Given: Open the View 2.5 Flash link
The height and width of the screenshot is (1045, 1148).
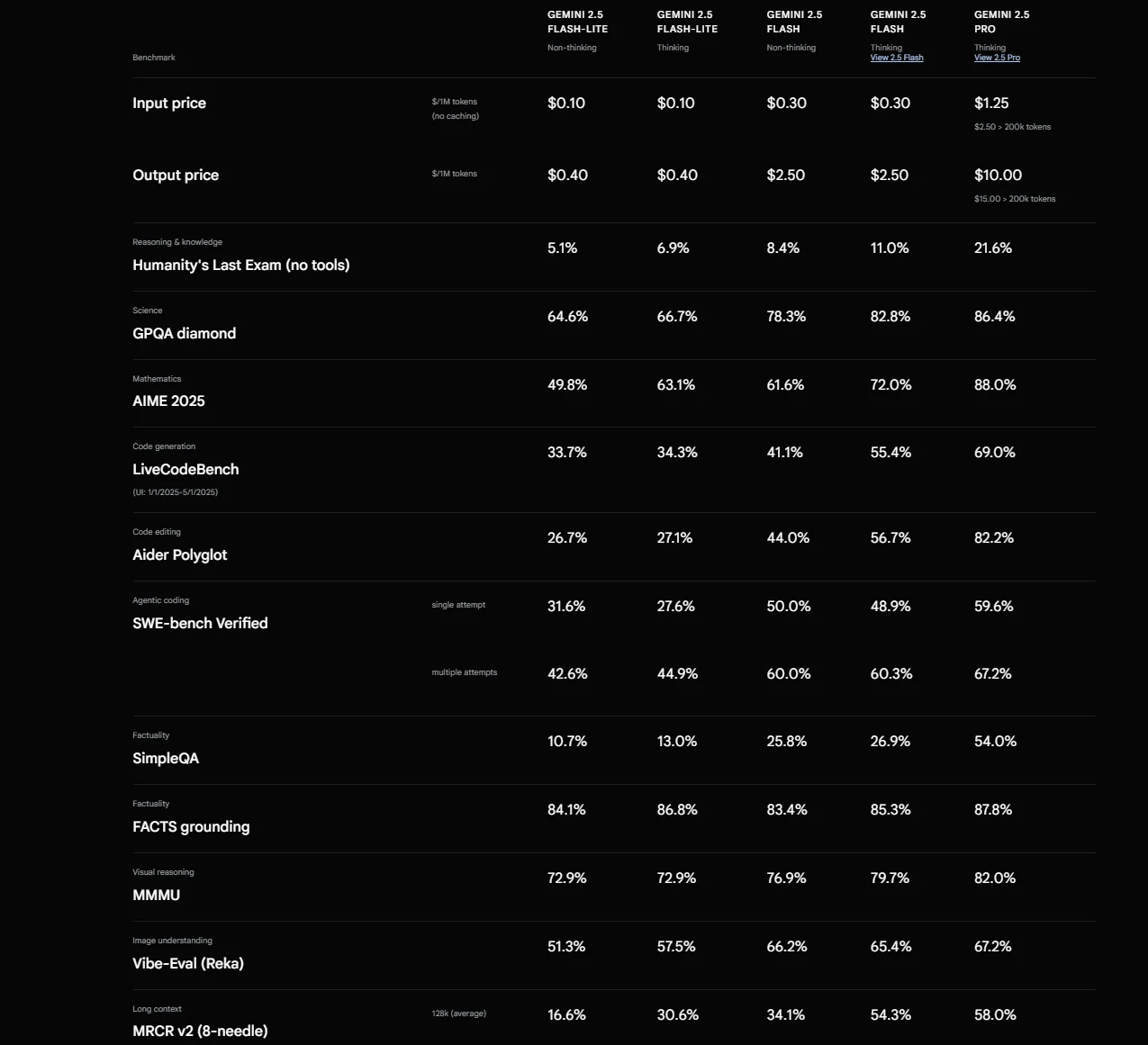Looking at the screenshot, I should [897, 58].
